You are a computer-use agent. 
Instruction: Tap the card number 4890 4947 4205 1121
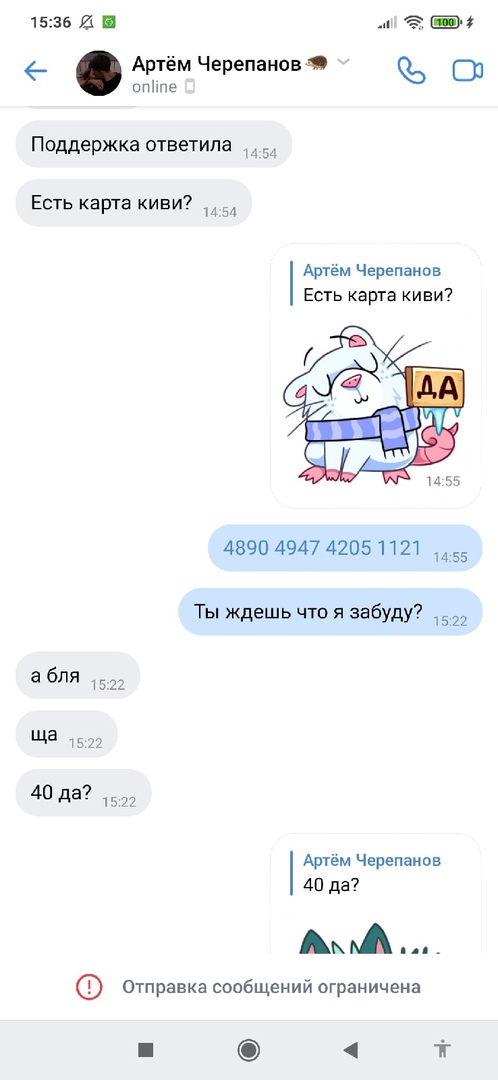tap(322, 548)
